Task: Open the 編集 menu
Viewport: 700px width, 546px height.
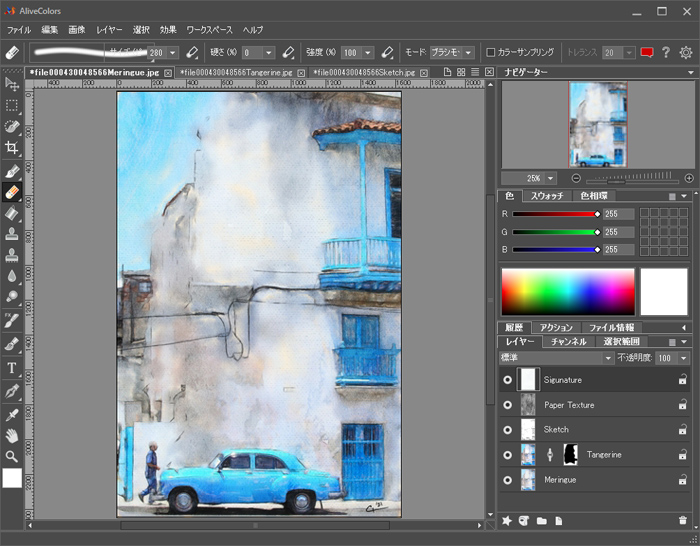Action: click(x=50, y=30)
